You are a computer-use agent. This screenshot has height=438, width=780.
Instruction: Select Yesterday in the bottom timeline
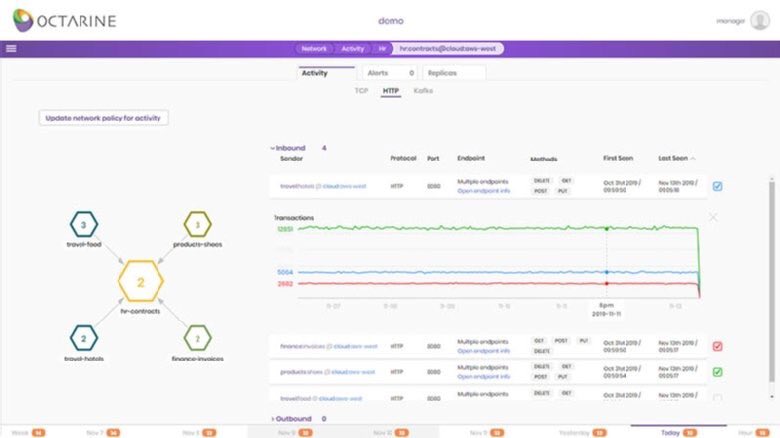pyautogui.click(x=583, y=433)
